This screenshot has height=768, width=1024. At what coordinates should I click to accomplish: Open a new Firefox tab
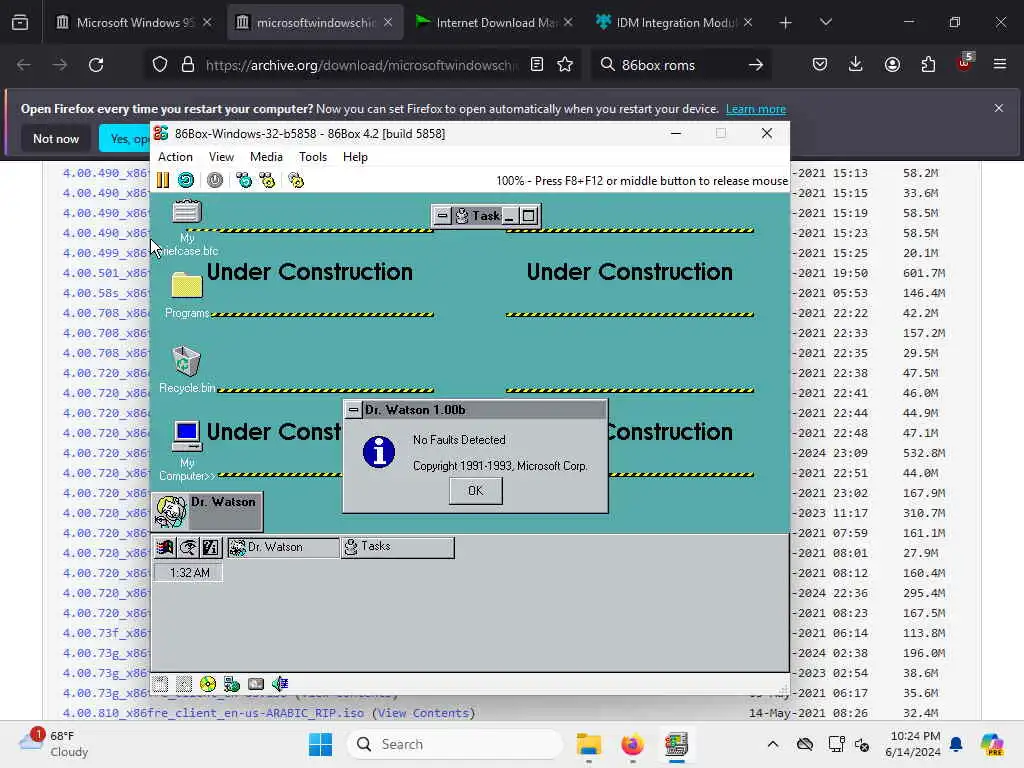pos(785,22)
